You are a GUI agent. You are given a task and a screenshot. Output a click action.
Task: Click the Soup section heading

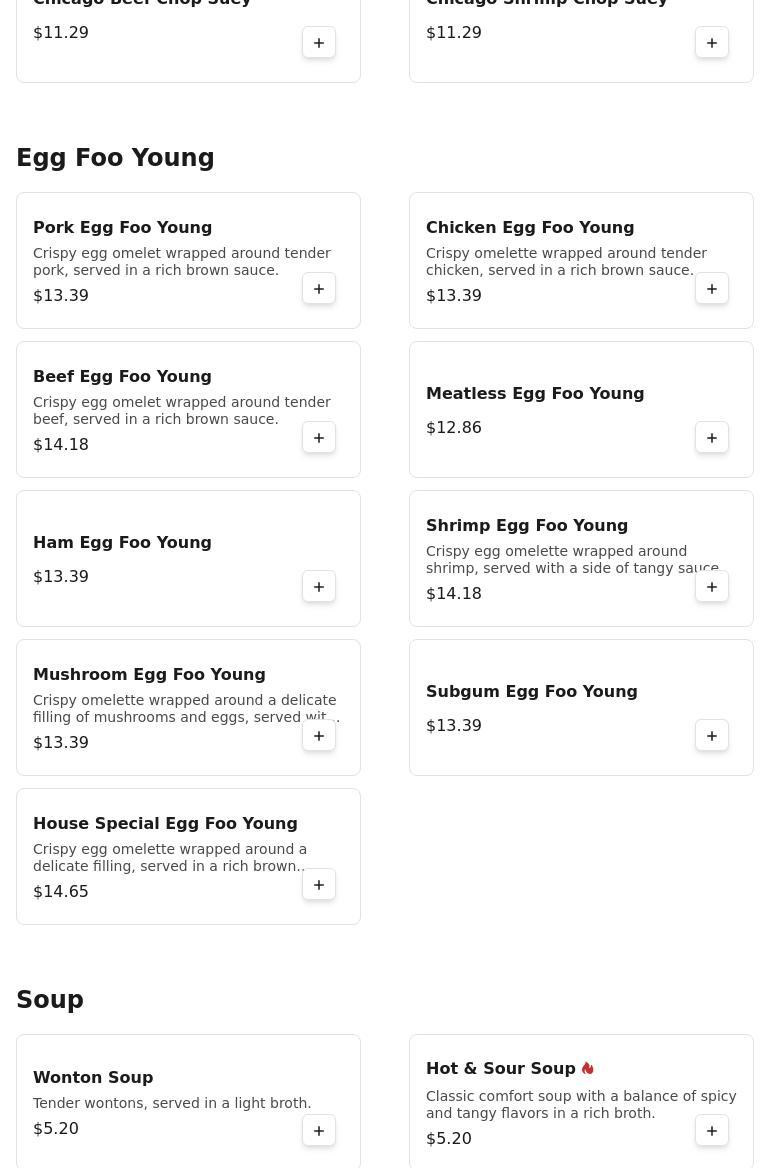pos(50,1000)
